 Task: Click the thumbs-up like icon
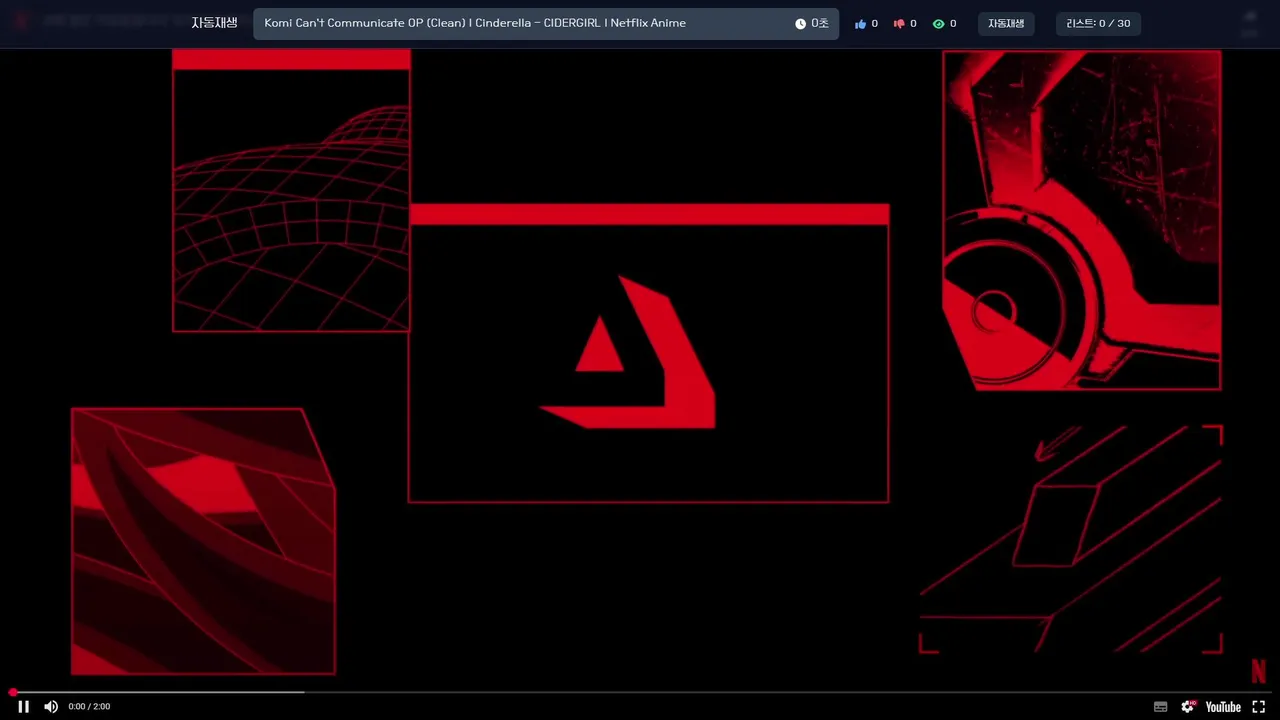click(860, 24)
